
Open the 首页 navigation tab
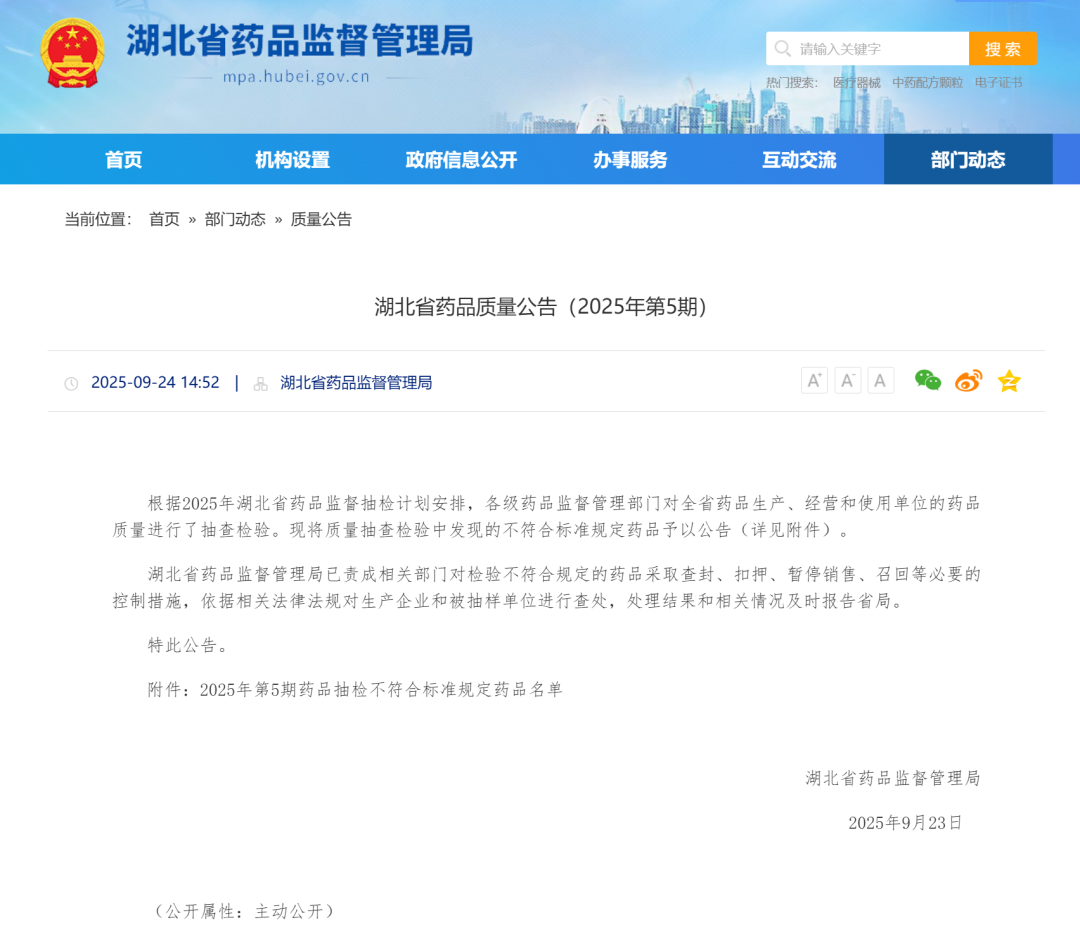tap(124, 160)
